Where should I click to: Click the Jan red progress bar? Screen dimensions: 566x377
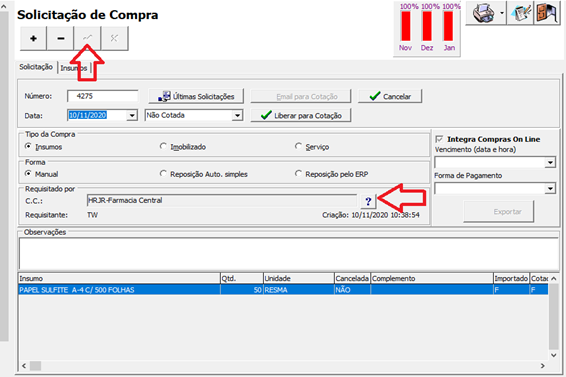pos(448,26)
